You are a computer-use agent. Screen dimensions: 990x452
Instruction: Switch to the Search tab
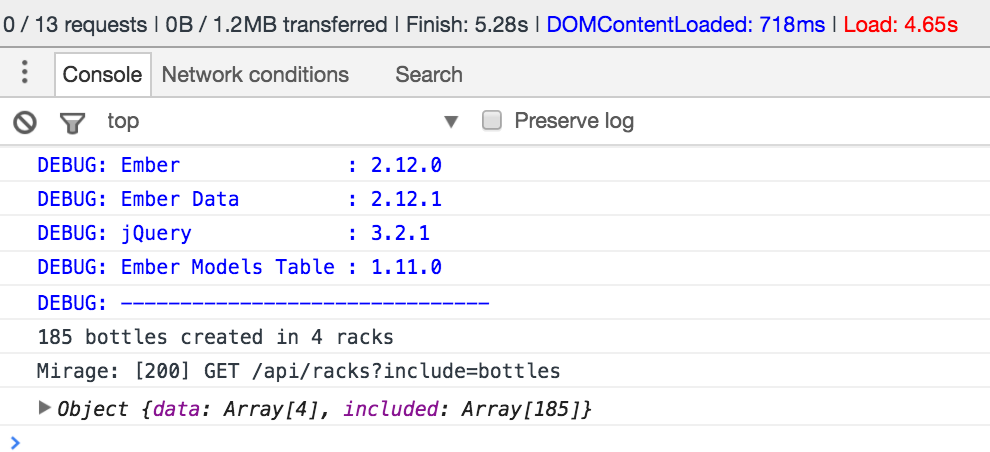coord(429,74)
